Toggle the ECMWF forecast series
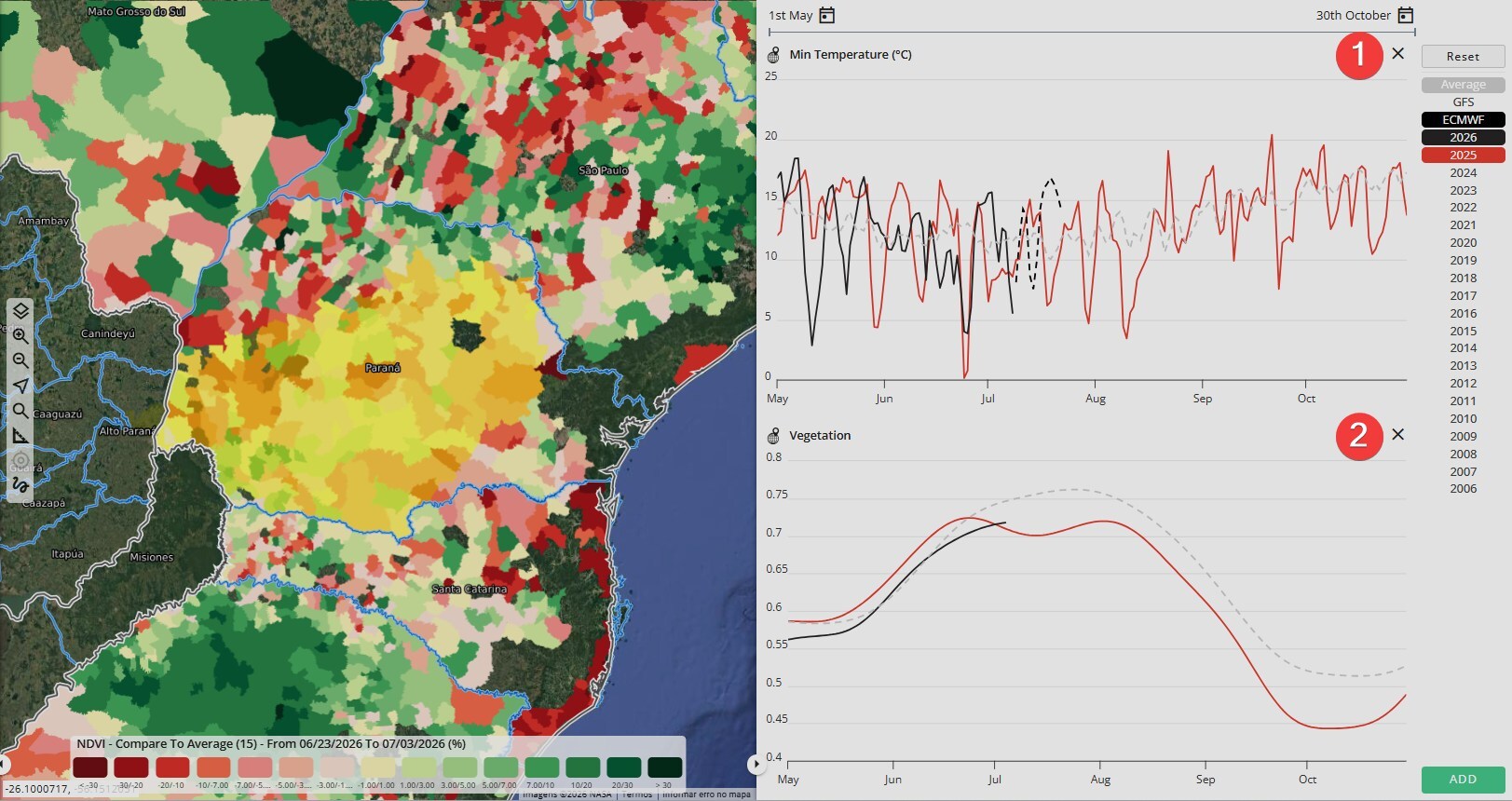 [x=1463, y=119]
